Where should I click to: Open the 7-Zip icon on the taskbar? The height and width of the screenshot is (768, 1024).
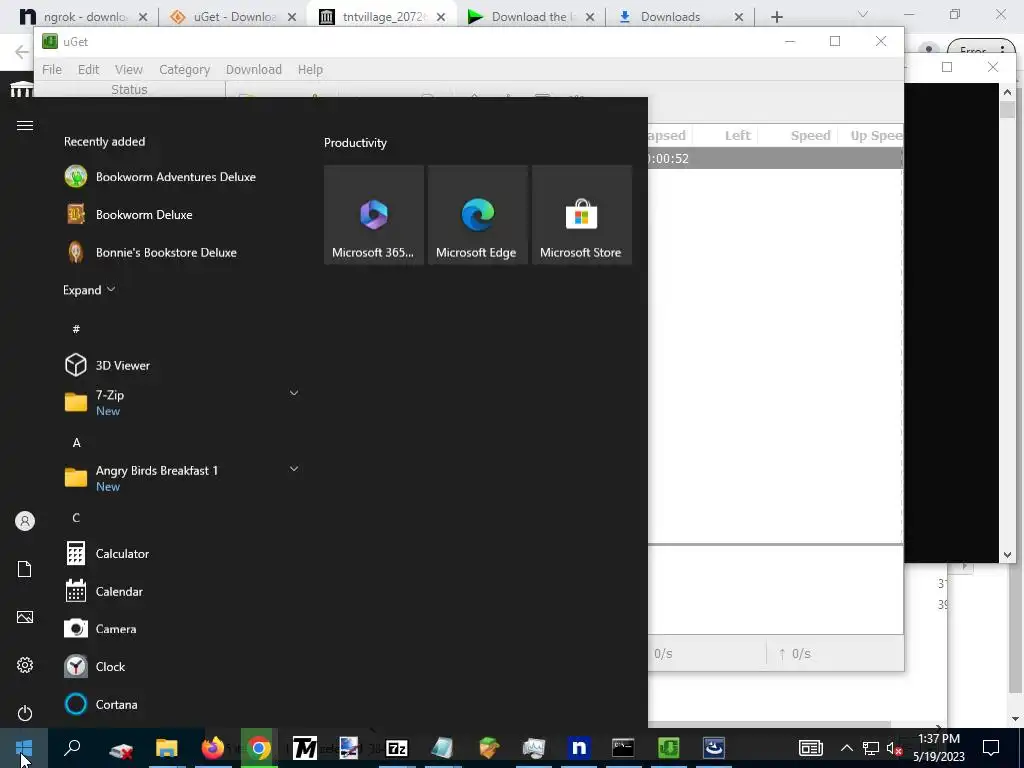tap(396, 748)
